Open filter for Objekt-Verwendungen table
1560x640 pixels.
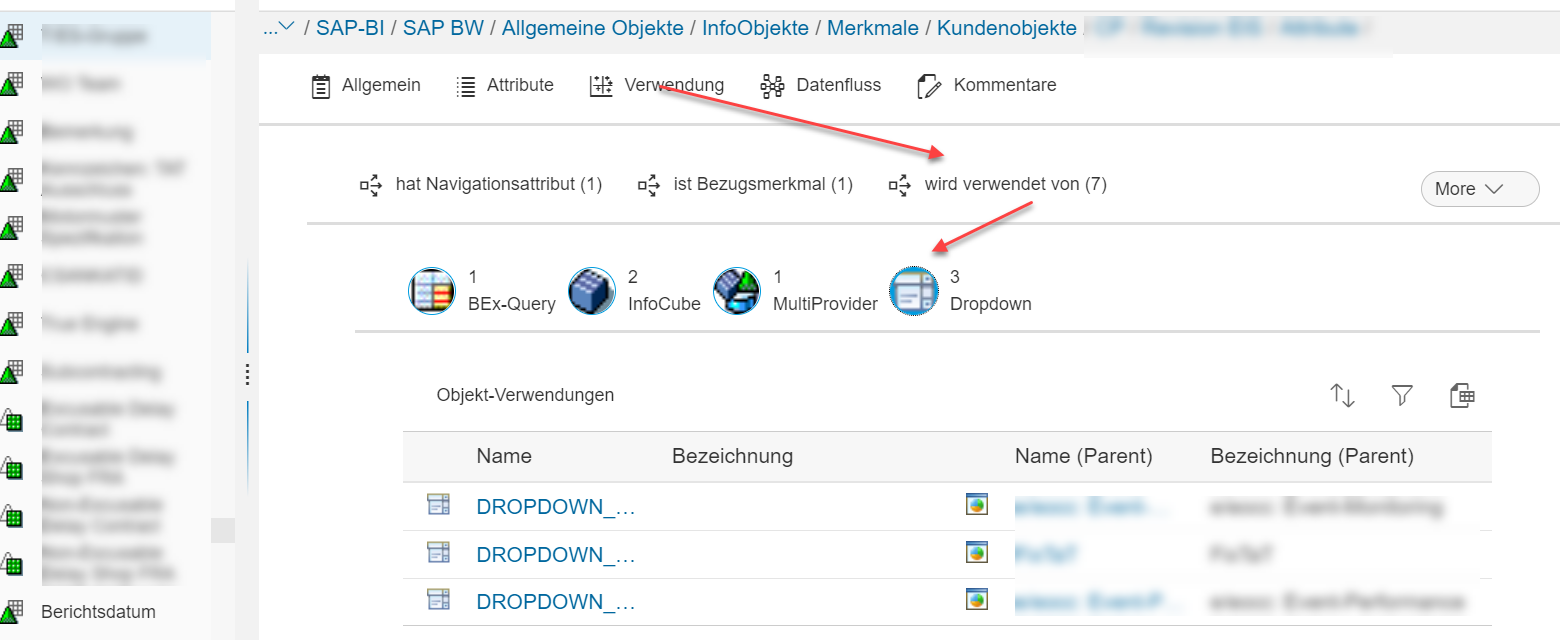1402,396
